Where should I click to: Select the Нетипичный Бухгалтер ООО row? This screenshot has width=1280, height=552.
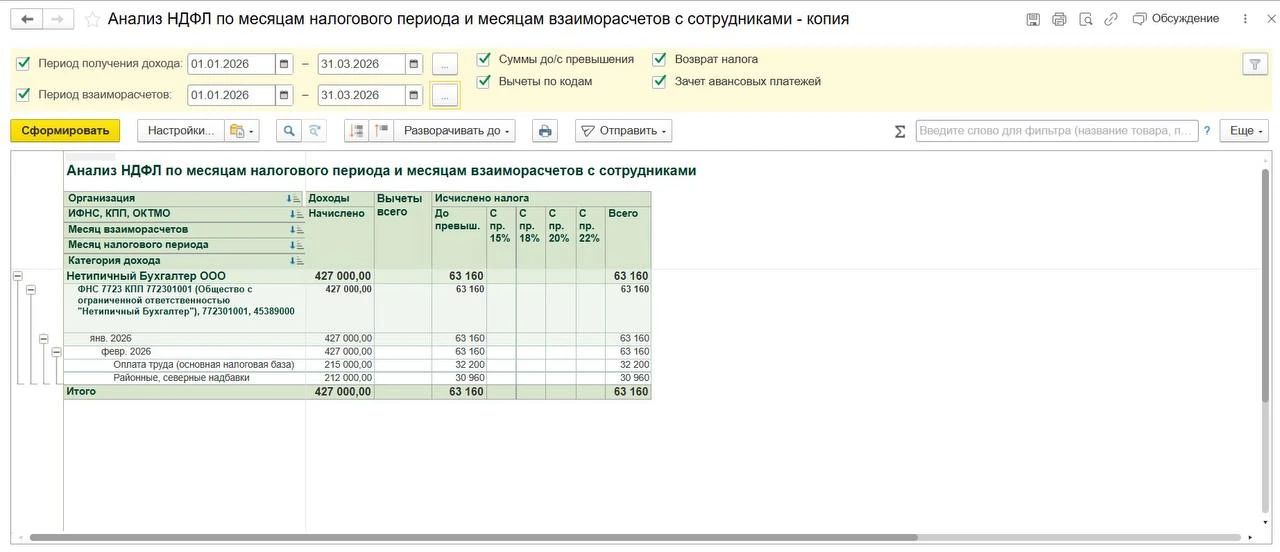tap(356, 276)
